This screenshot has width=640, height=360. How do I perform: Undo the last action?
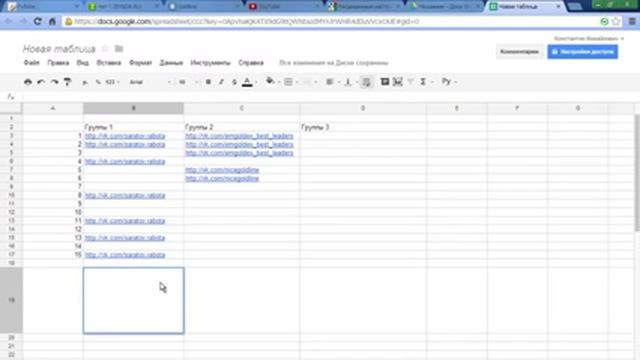pyautogui.click(x=41, y=82)
